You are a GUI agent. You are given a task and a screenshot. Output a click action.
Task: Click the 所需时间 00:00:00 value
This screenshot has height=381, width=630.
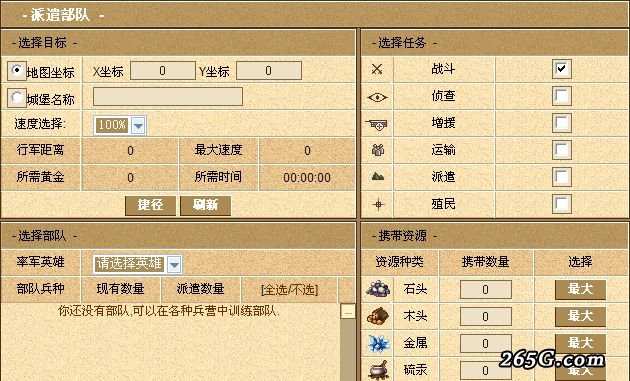tap(307, 178)
